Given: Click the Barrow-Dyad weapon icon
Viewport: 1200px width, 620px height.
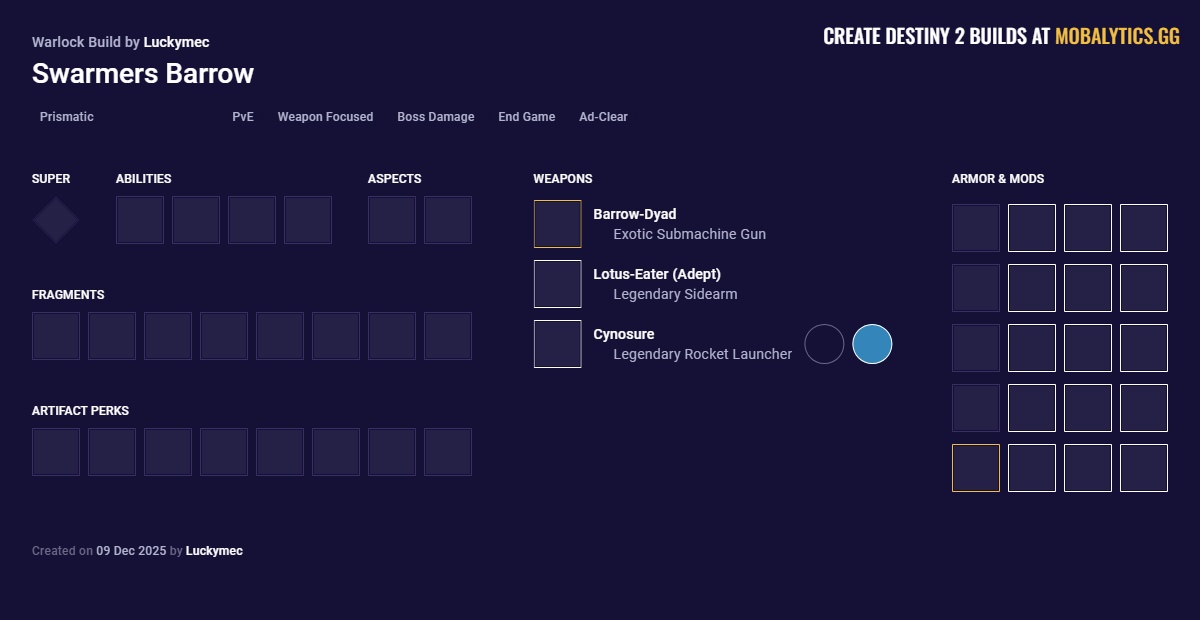Looking at the screenshot, I should pos(557,224).
